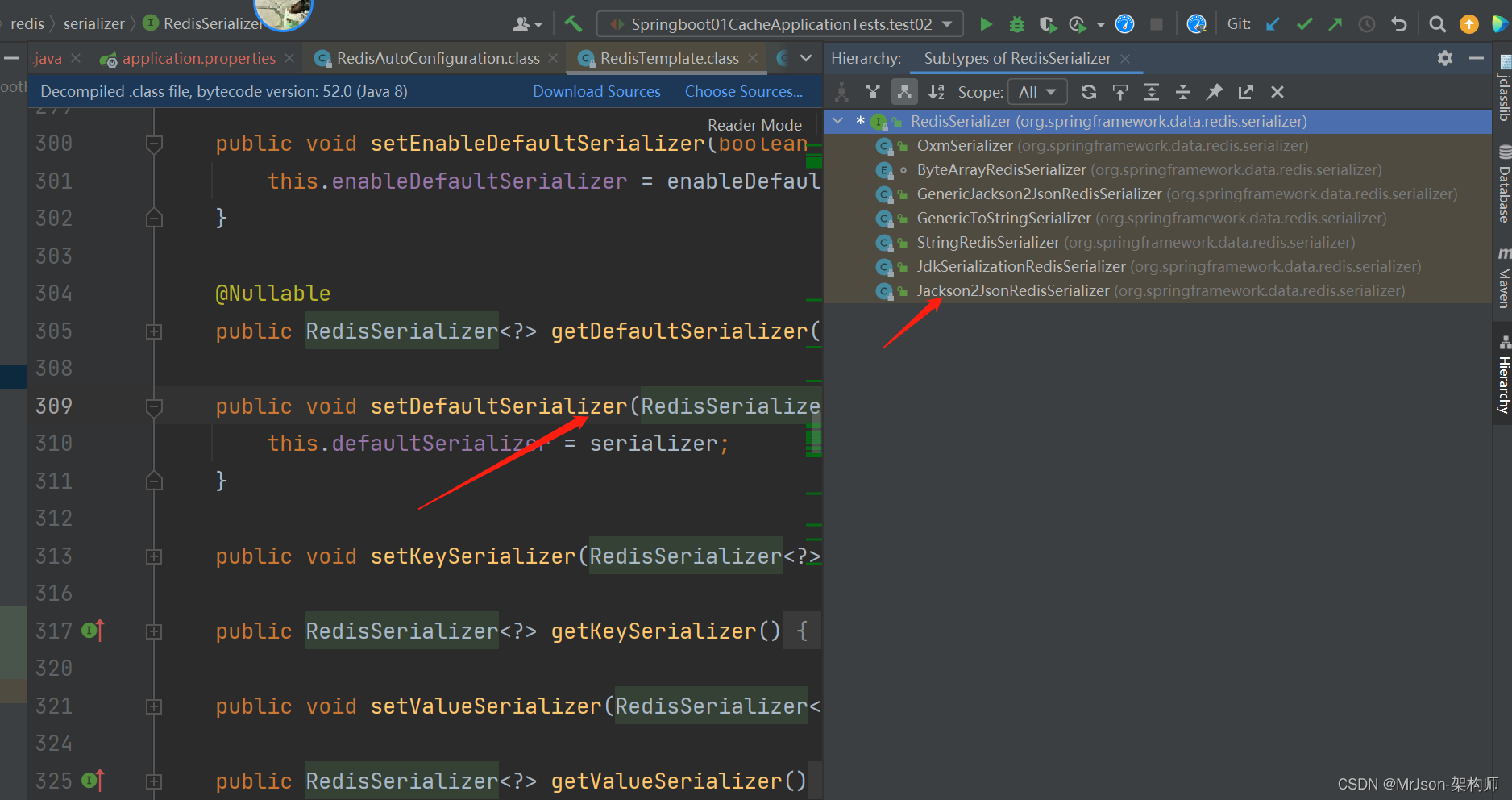The width and height of the screenshot is (1512, 800).
Task: Collapse the RedisSerializer root node
Action: click(x=837, y=121)
